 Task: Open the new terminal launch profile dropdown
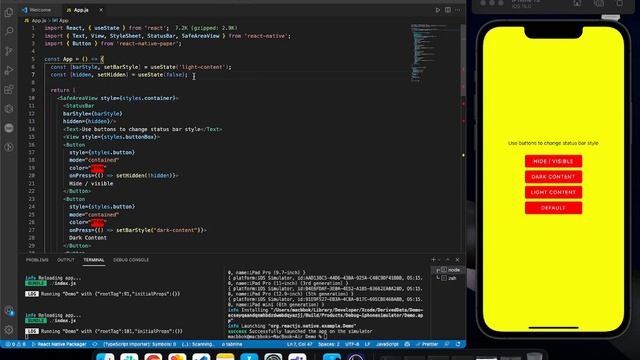click(x=439, y=260)
